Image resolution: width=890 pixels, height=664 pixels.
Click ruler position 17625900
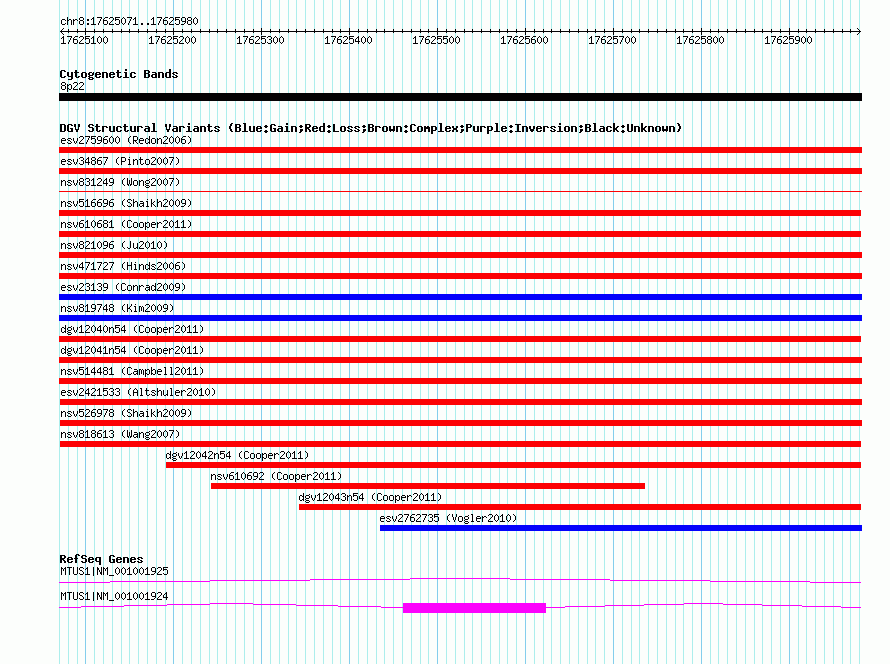coord(788,40)
